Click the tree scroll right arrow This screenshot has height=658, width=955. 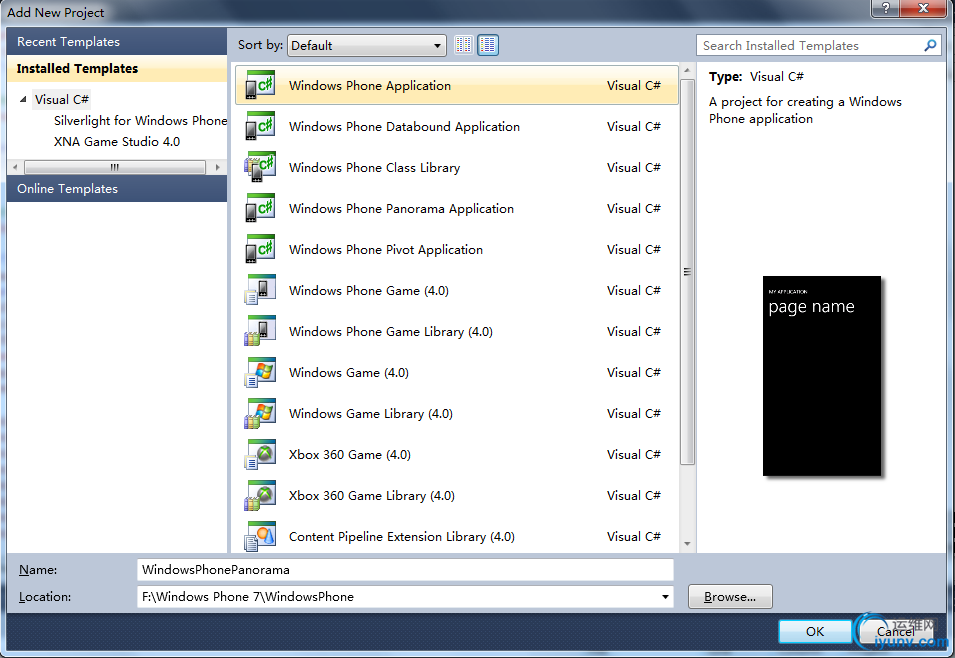pyautogui.click(x=217, y=167)
